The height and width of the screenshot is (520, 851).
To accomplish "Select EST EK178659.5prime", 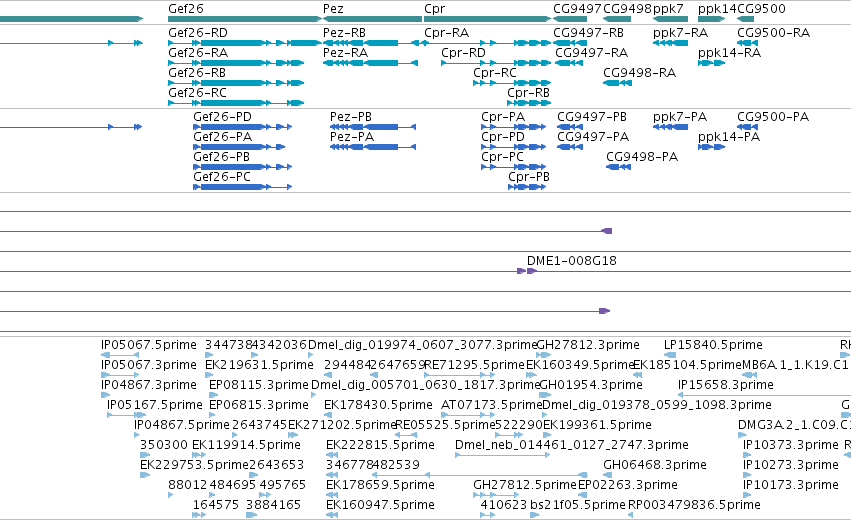I will [x=332, y=495].
